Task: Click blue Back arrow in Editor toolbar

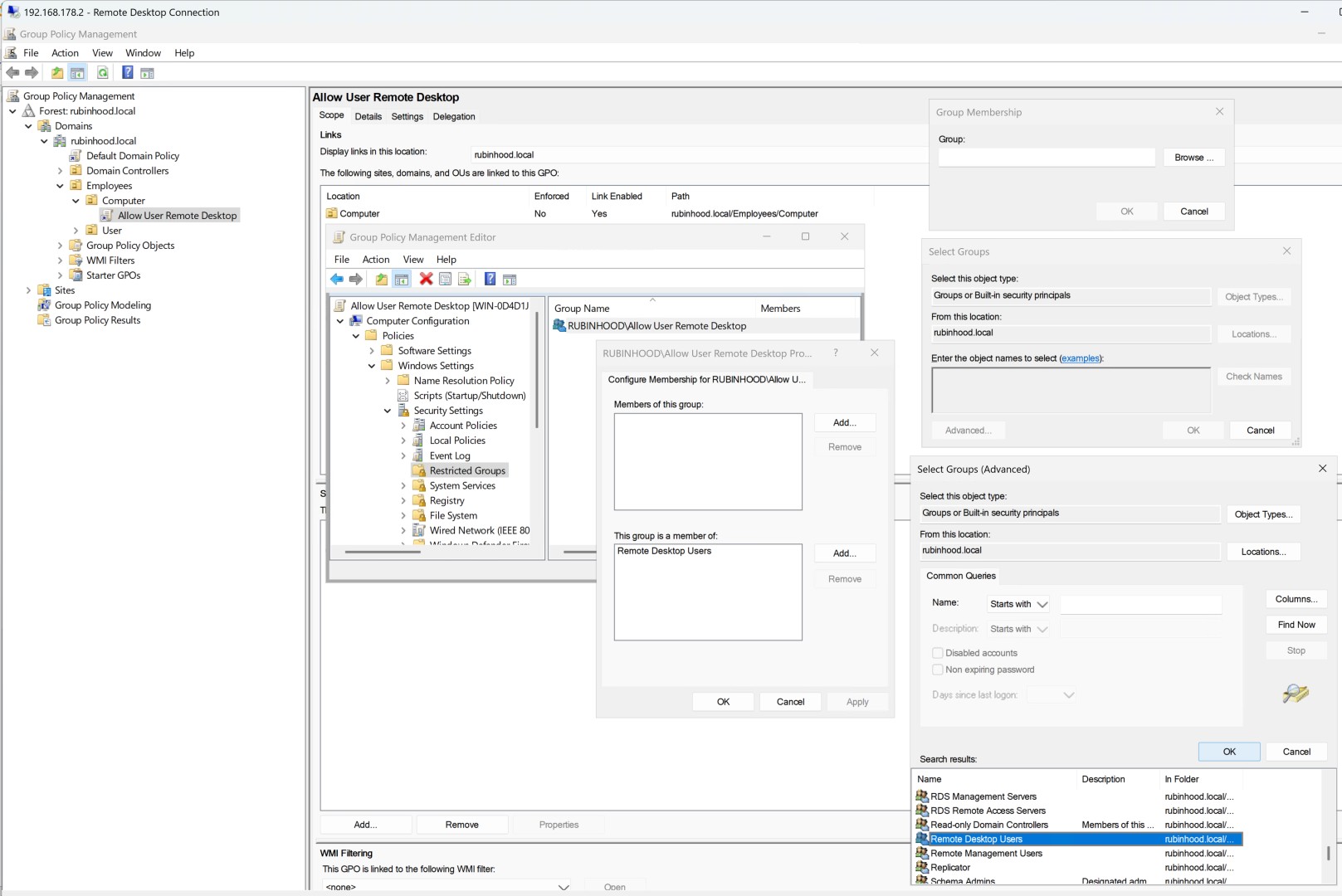Action: [x=337, y=280]
